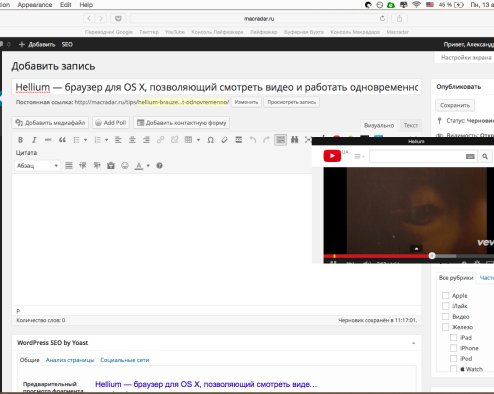Click the Добавить медиафайл button
The image size is (494, 394).
pyautogui.click(x=50, y=123)
